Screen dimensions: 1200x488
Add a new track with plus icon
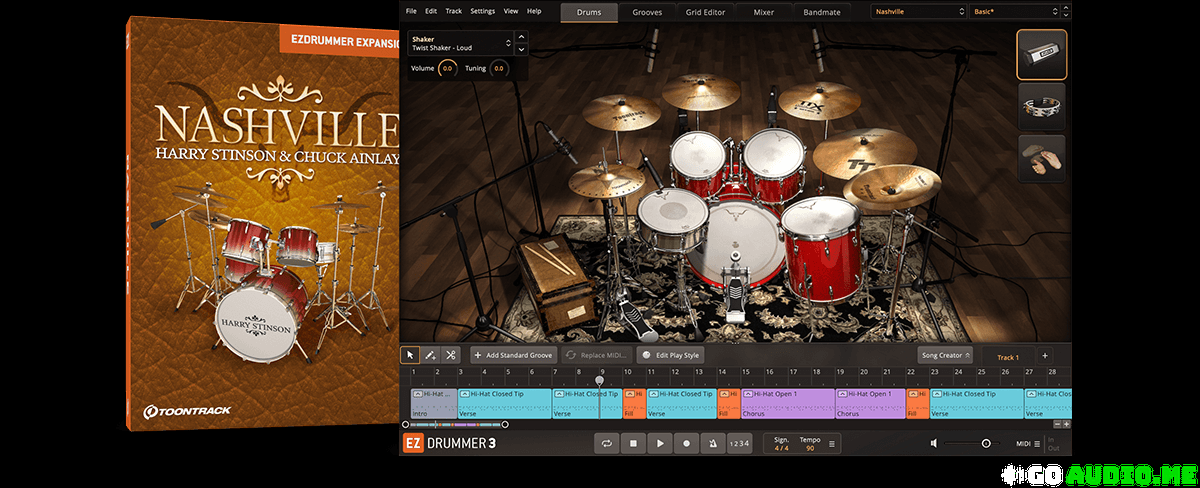coord(1044,356)
